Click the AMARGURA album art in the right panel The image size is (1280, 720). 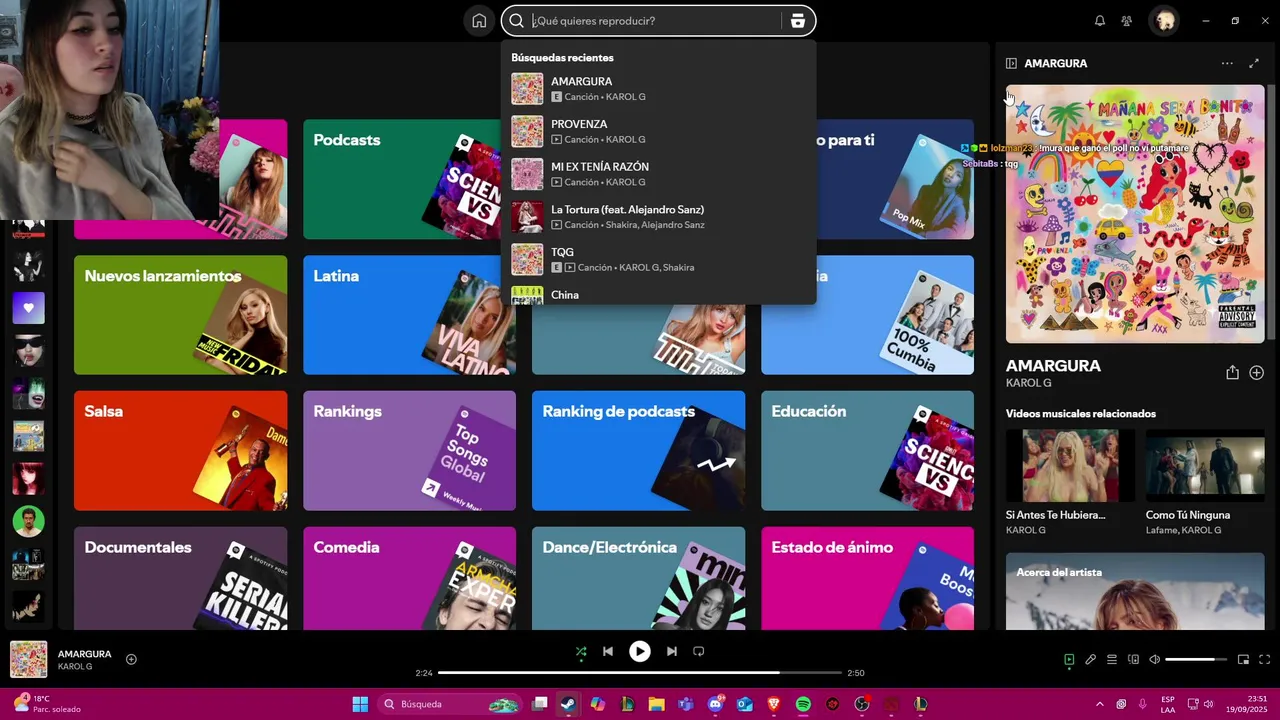pyautogui.click(x=1135, y=214)
